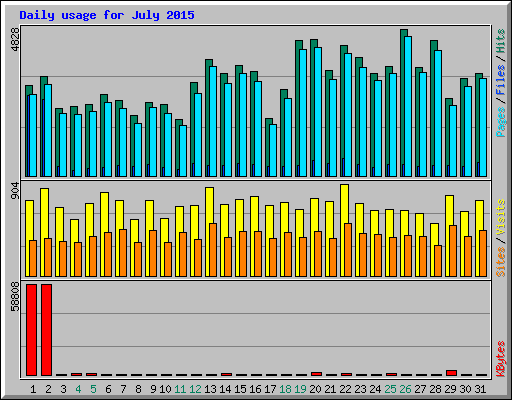Image resolution: width=512 pixels, height=400 pixels.
Task: Click the 4828 axis maximum label
Action: (x=15, y=40)
